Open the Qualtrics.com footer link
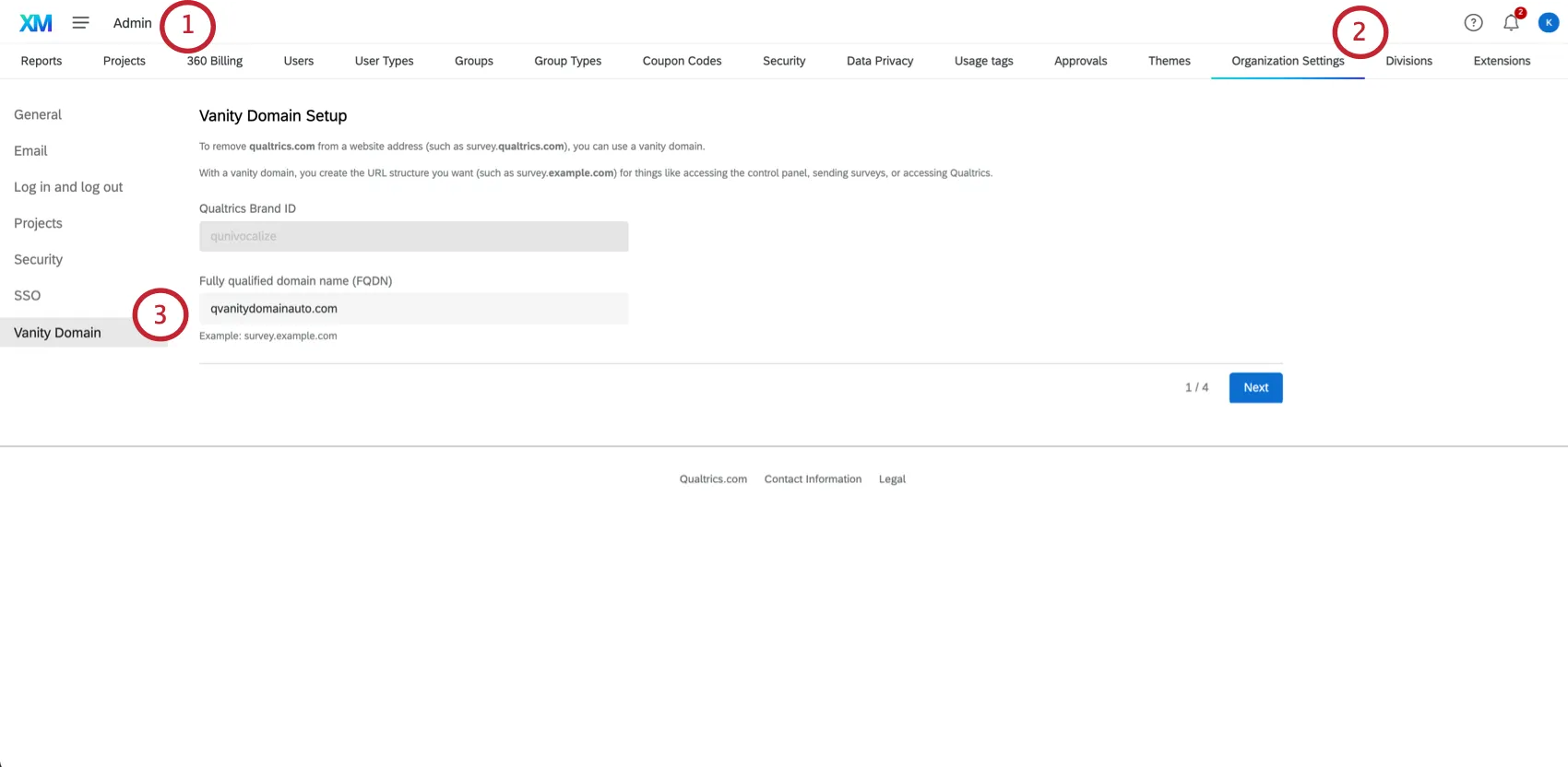The image size is (1568, 767). click(713, 479)
